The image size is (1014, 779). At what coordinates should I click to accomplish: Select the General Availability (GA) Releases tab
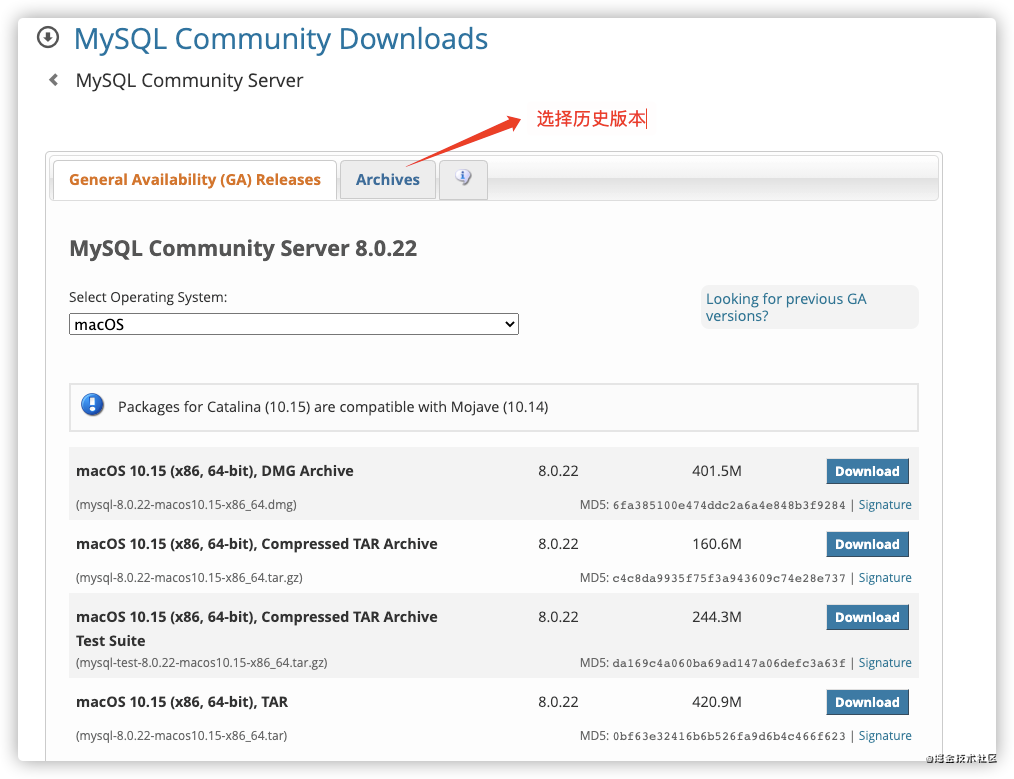[195, 179]
